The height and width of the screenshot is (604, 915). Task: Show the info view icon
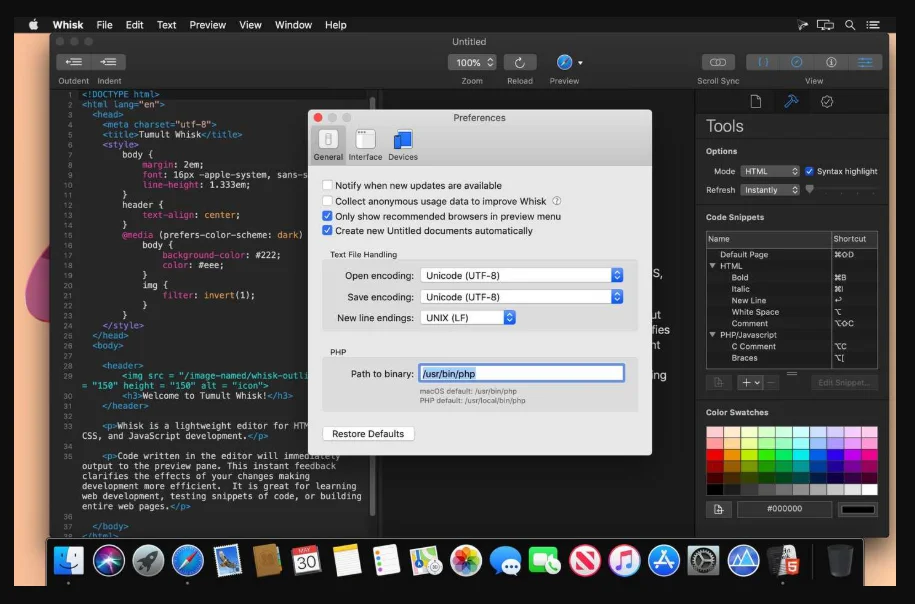831,62
